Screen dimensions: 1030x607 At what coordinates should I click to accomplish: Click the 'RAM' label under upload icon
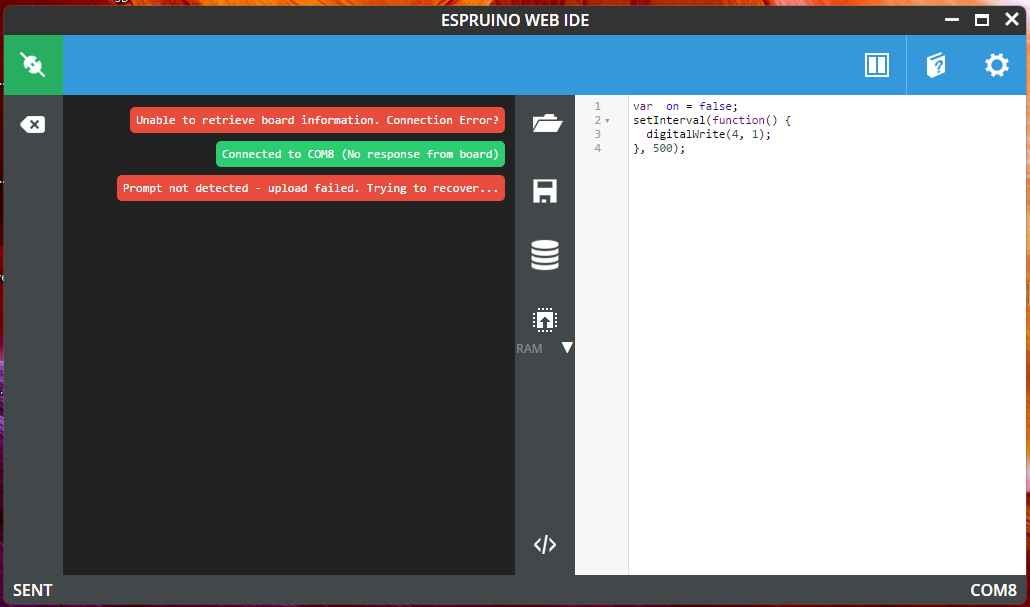pos(529,349)
